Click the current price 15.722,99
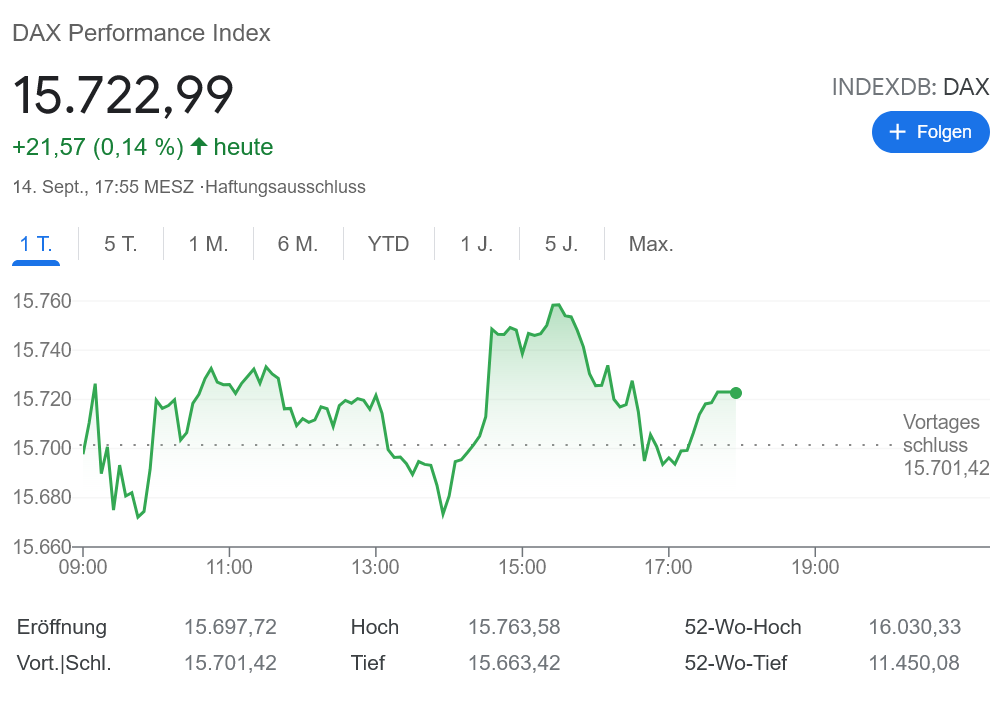Screen dimensions: 1003x701 pyautogui.click(x=123, y=95)
